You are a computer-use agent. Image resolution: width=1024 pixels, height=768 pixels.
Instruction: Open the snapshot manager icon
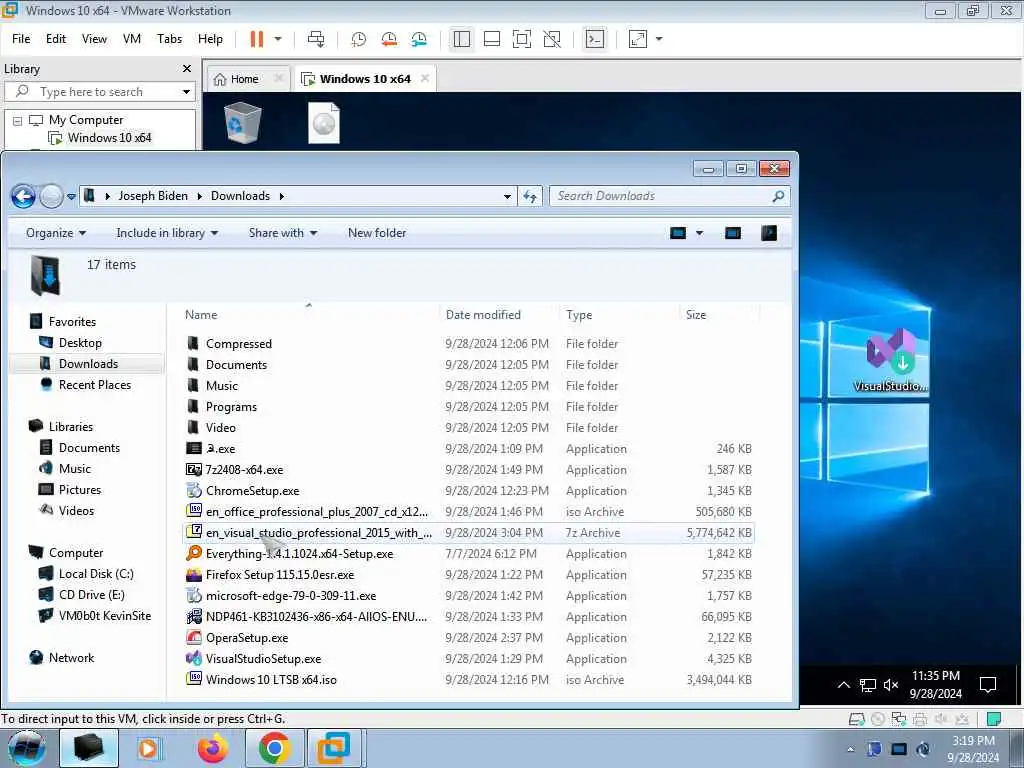tap(419, 39)
